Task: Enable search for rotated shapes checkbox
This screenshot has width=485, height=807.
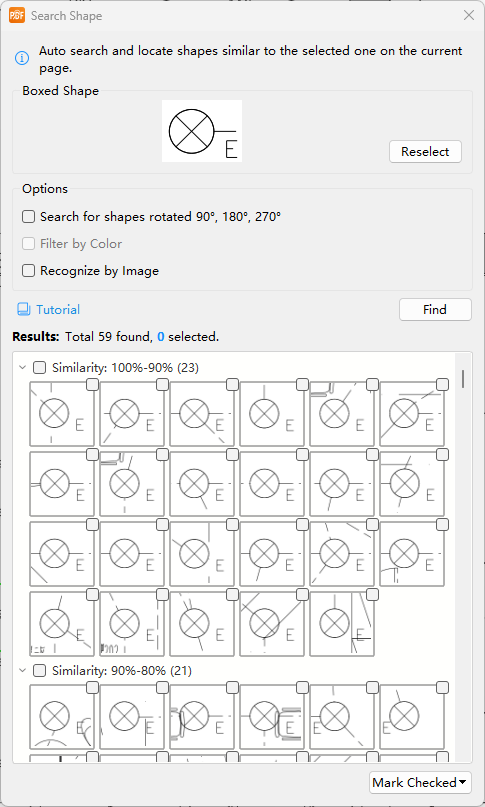Action: point(28,217)
